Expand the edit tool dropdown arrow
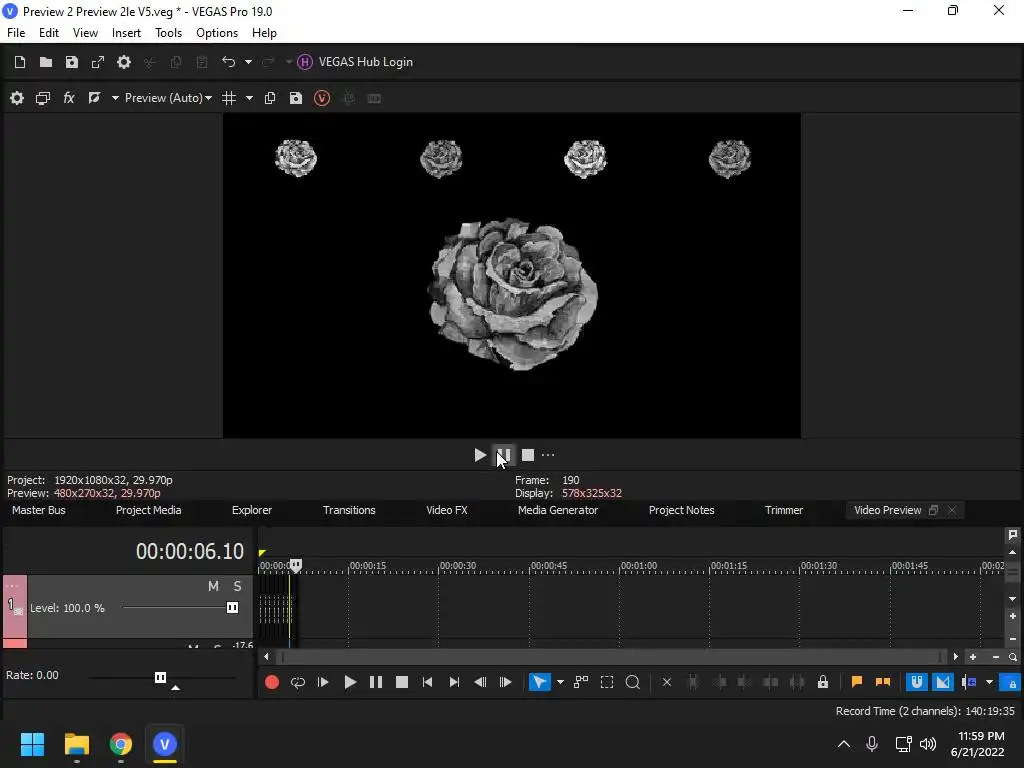 coord(560,682)
